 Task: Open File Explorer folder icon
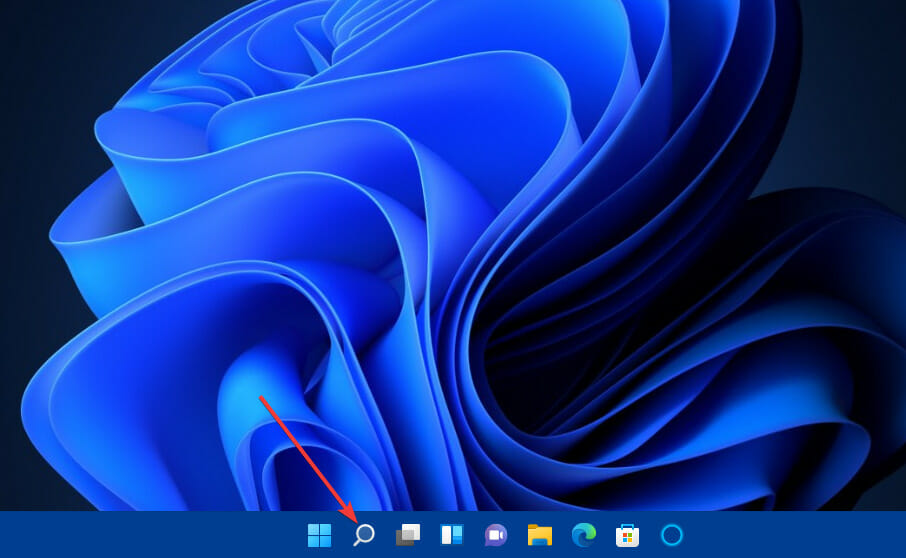[x=540, y=535]
